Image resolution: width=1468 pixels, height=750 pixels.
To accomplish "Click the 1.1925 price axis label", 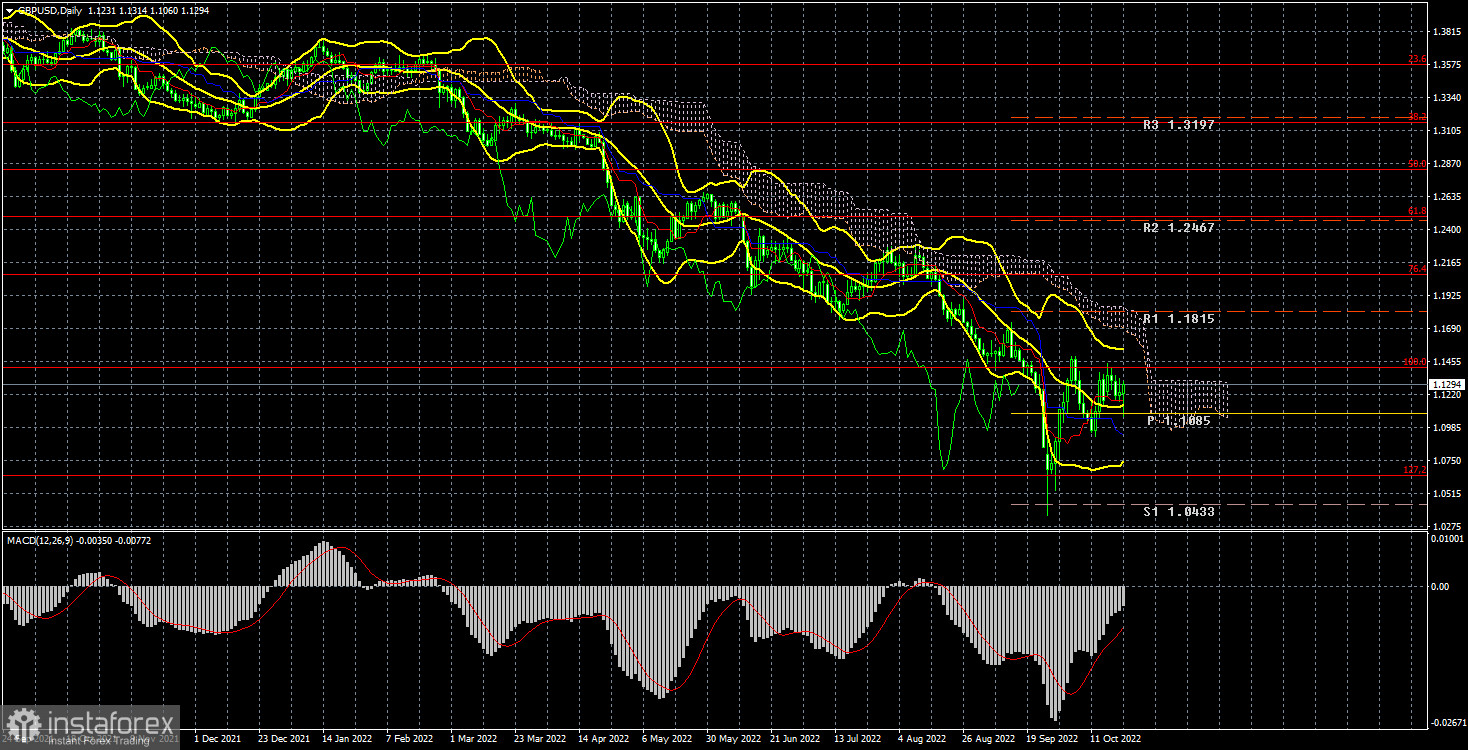I will [x=1446, y=296].
